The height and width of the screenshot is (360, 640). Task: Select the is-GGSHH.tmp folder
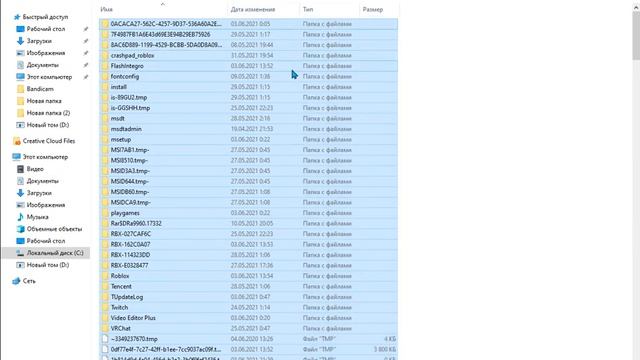(130, 108)
